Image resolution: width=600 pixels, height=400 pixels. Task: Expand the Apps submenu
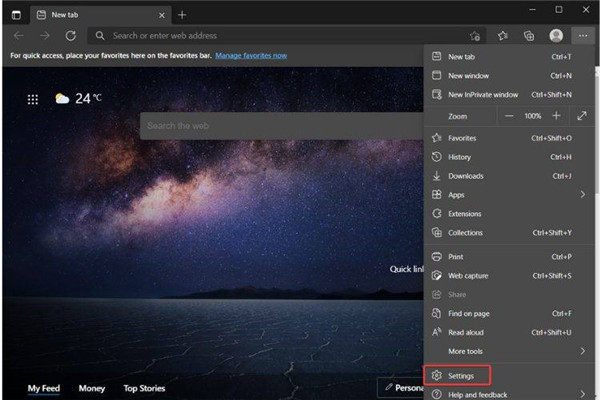(583, 195)
